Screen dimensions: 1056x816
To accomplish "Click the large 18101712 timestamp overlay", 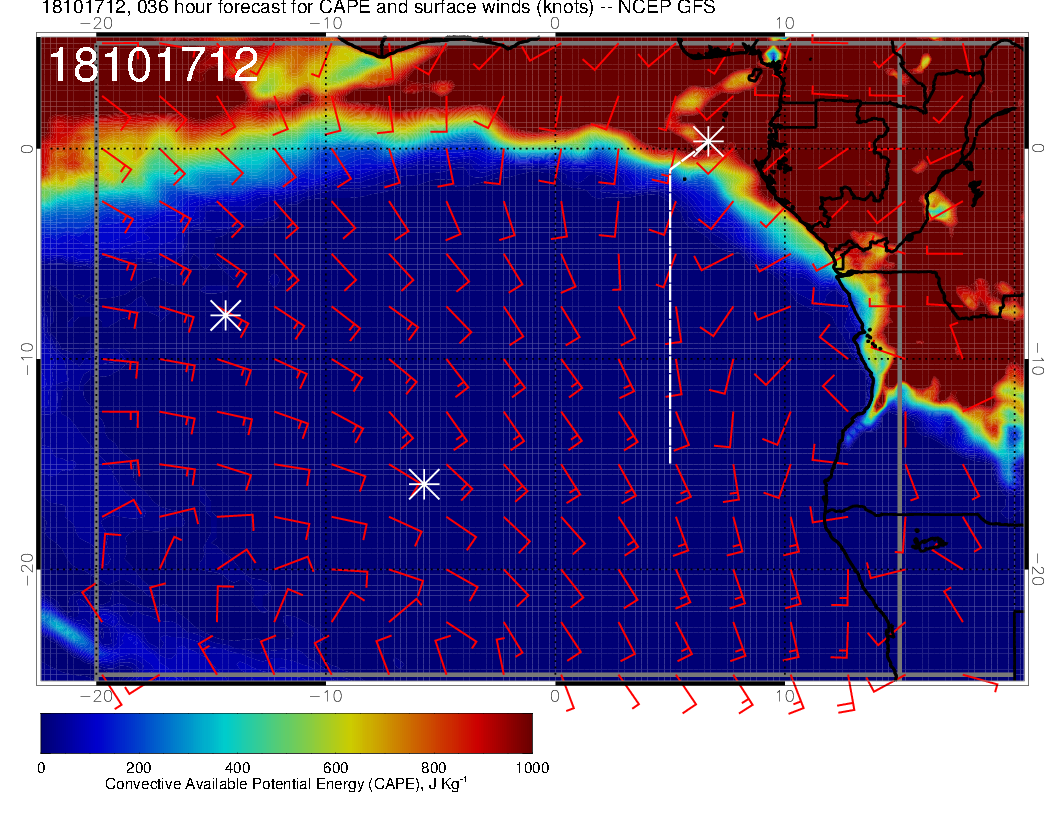I will (154, 66).
